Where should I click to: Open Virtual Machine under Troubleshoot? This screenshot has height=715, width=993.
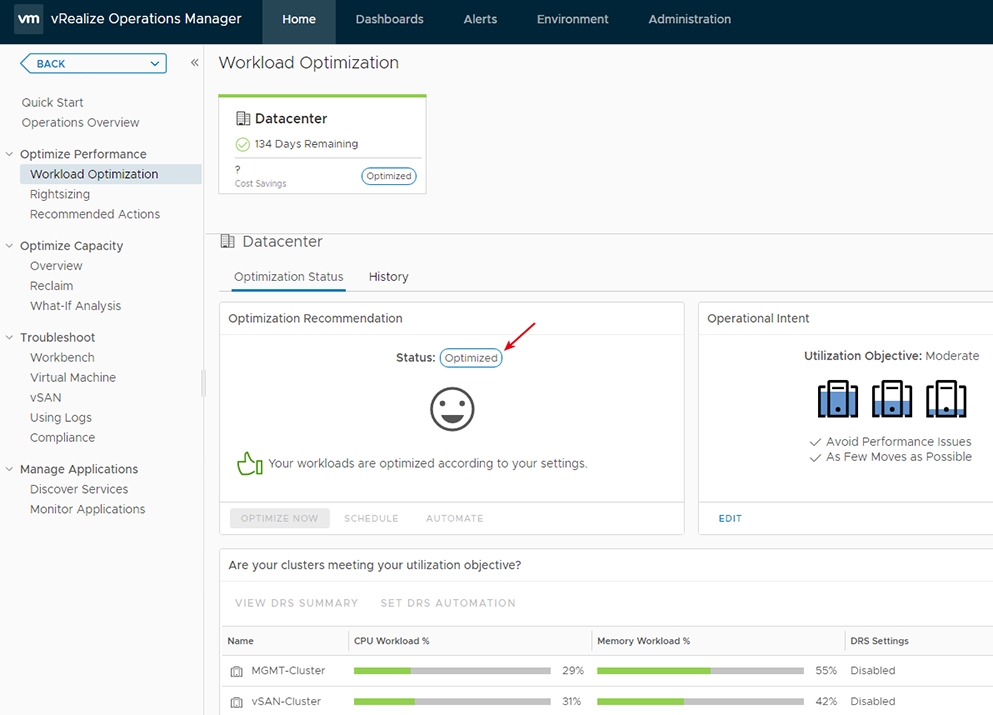point(73,377)
